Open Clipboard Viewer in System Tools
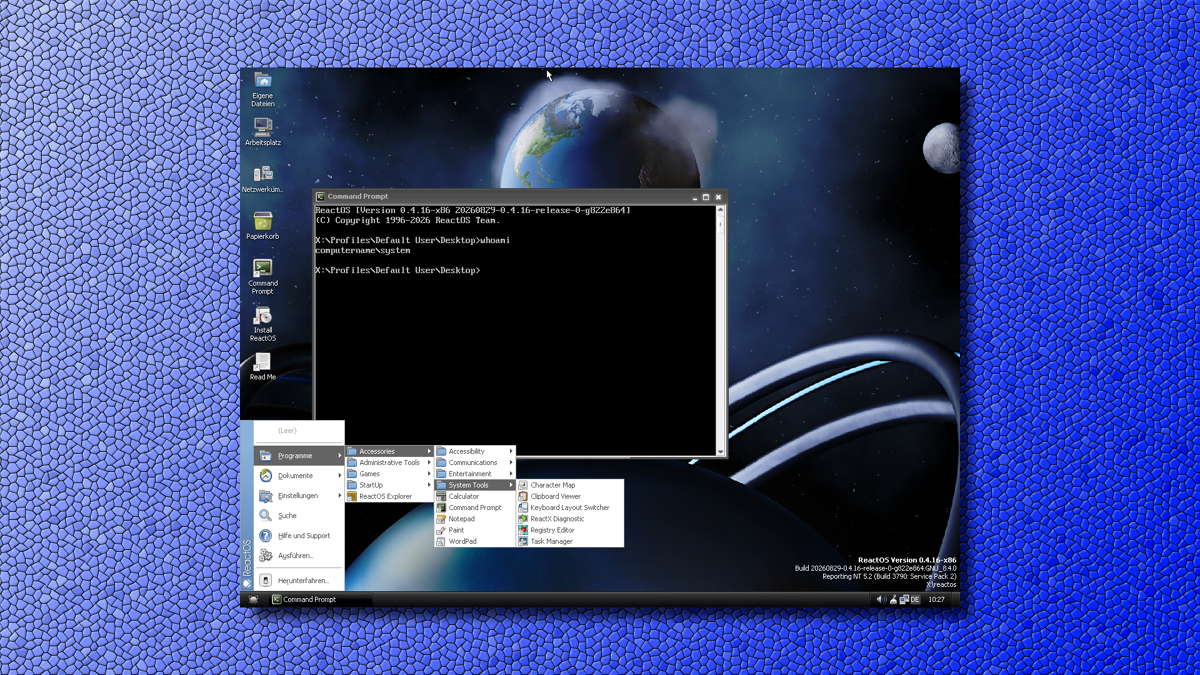1200x675 pixels. click(570, 496)
